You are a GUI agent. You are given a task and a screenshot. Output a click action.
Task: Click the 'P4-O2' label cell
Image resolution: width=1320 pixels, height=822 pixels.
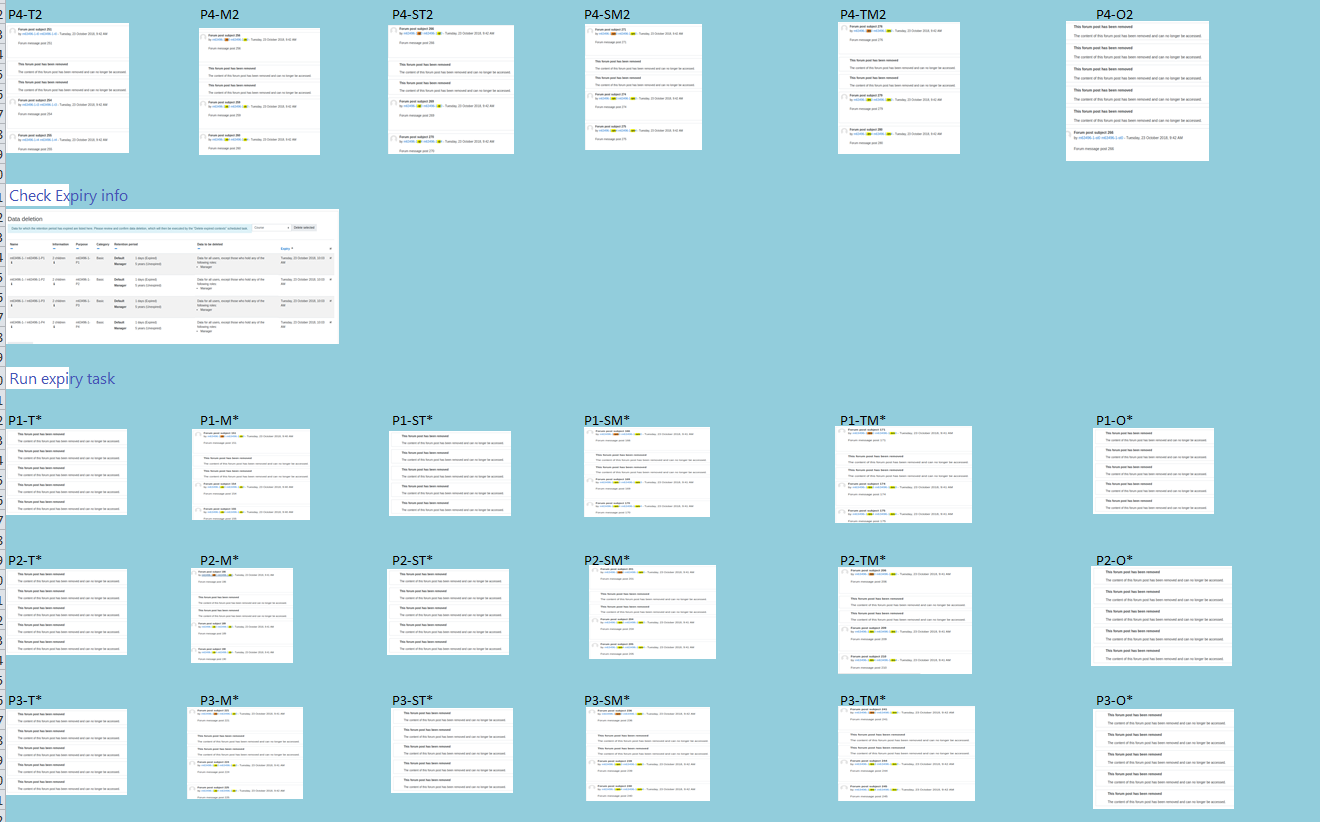point(1115,14)
